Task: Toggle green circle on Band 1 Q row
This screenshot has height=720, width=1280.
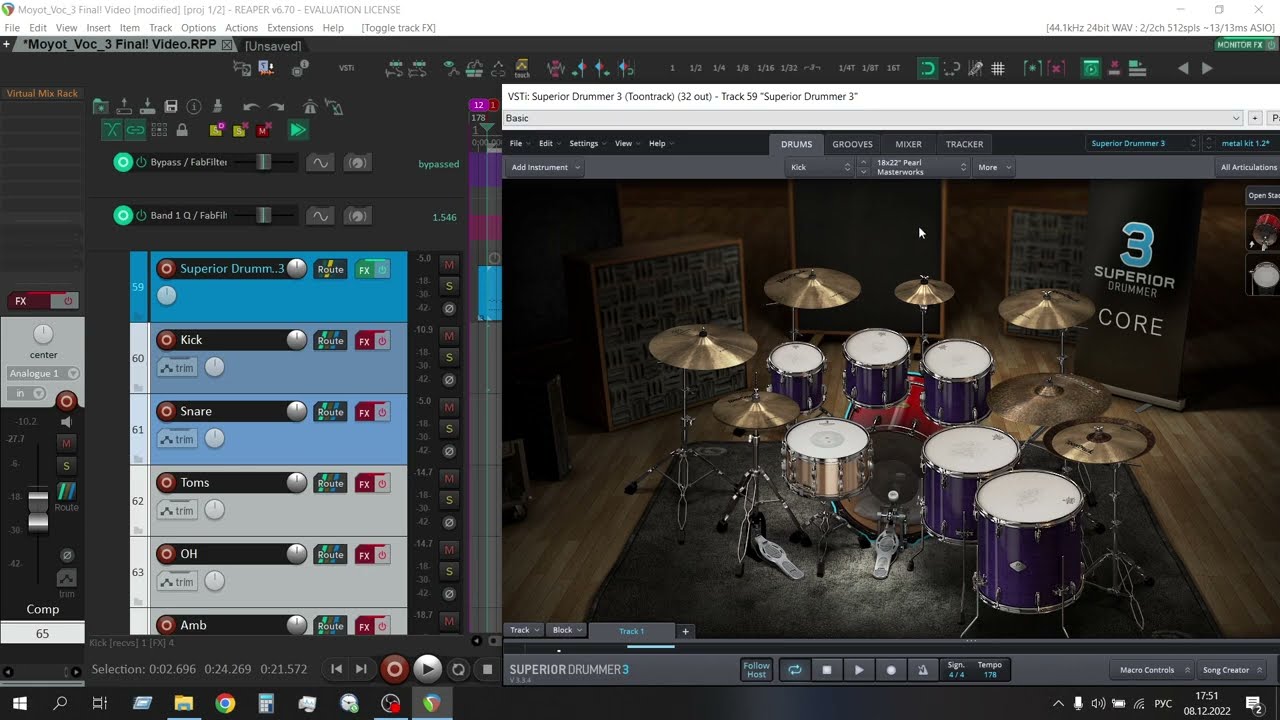Action: [123, 215]
